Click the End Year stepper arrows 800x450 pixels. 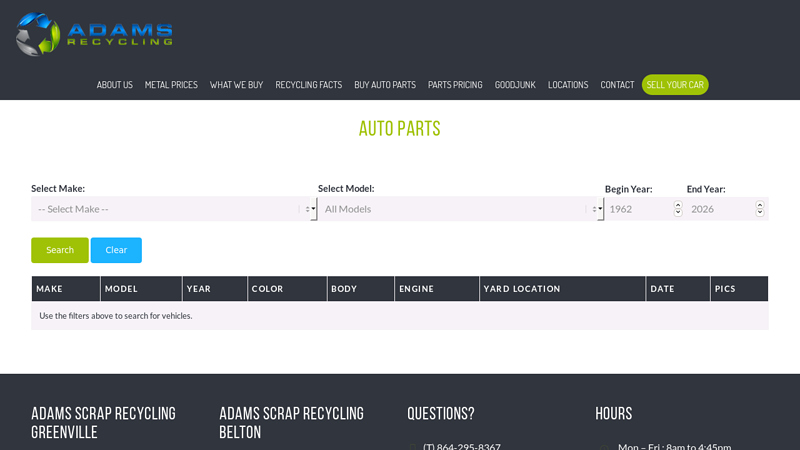point(760,209)
